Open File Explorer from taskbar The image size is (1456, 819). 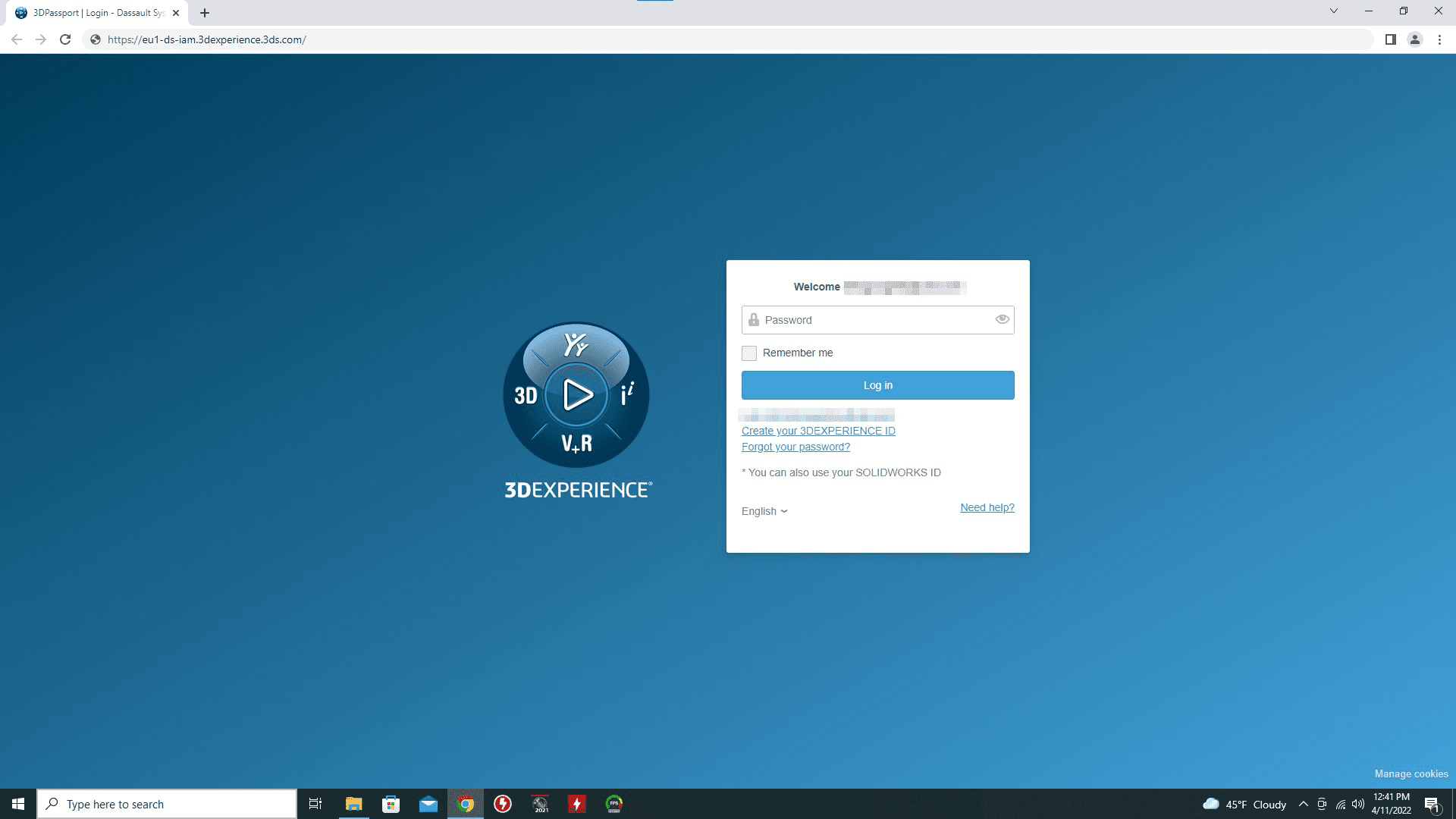pyautogui.click(x=353, y=804)
